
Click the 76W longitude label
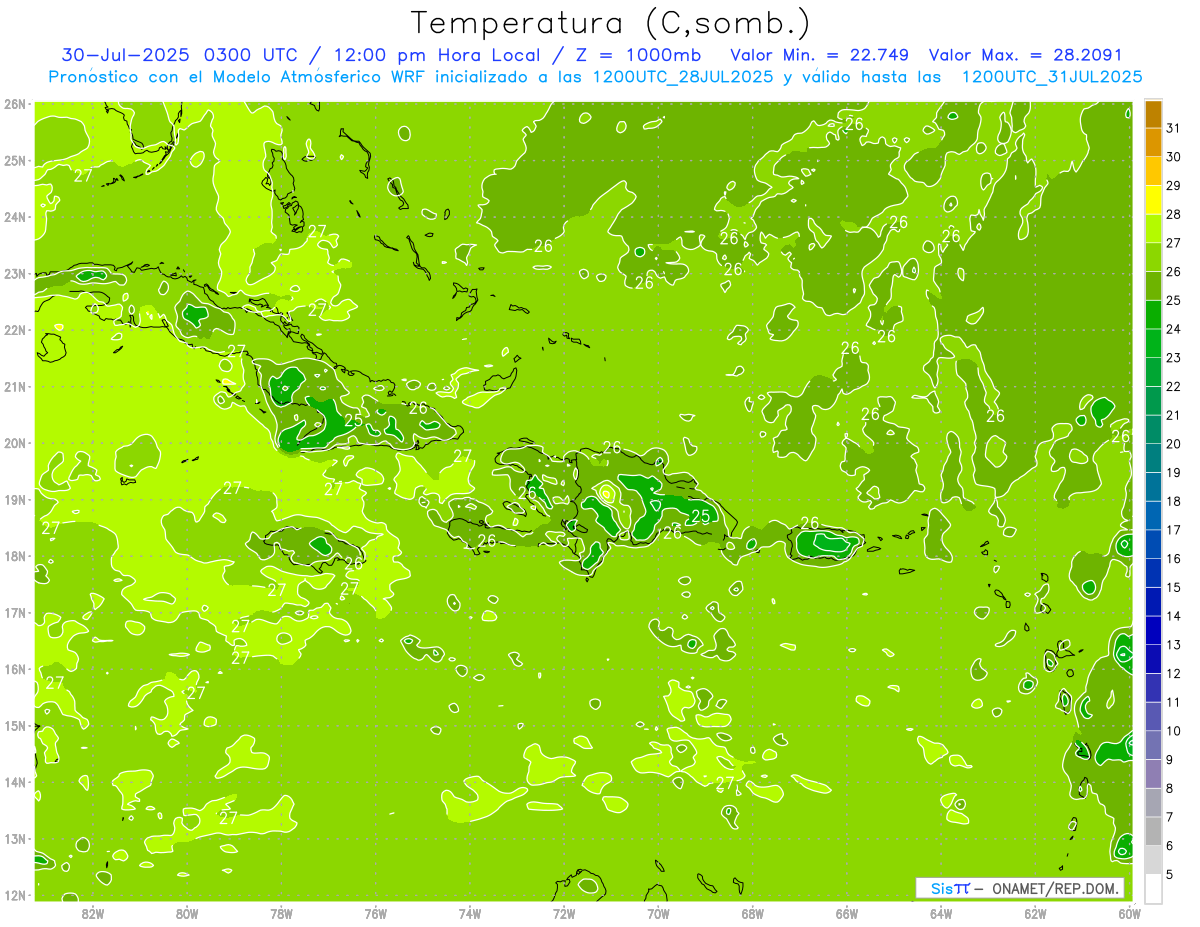pyautogui.click(x=376, y=912)
